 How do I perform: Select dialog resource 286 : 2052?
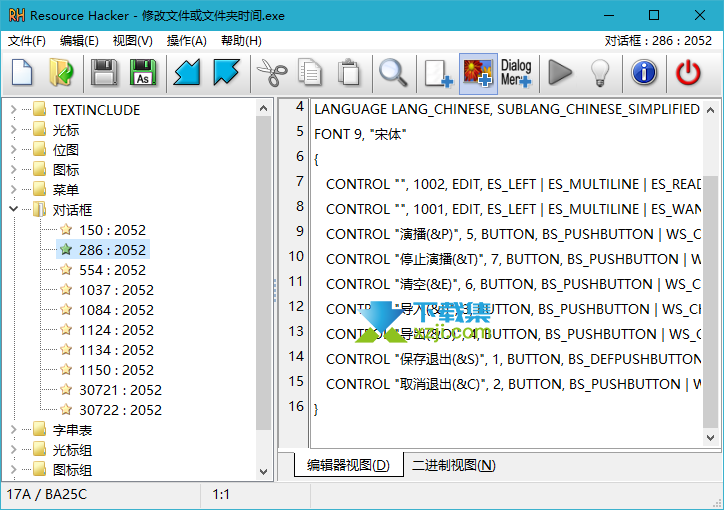pyautogui.click(x=112, y=250)
